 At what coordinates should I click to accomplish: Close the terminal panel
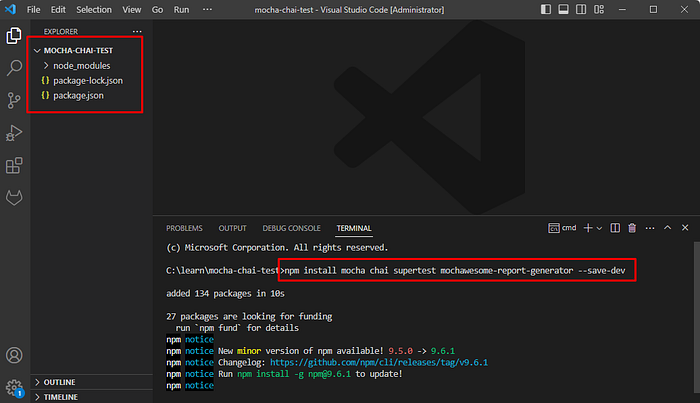(x=685, y=228)
